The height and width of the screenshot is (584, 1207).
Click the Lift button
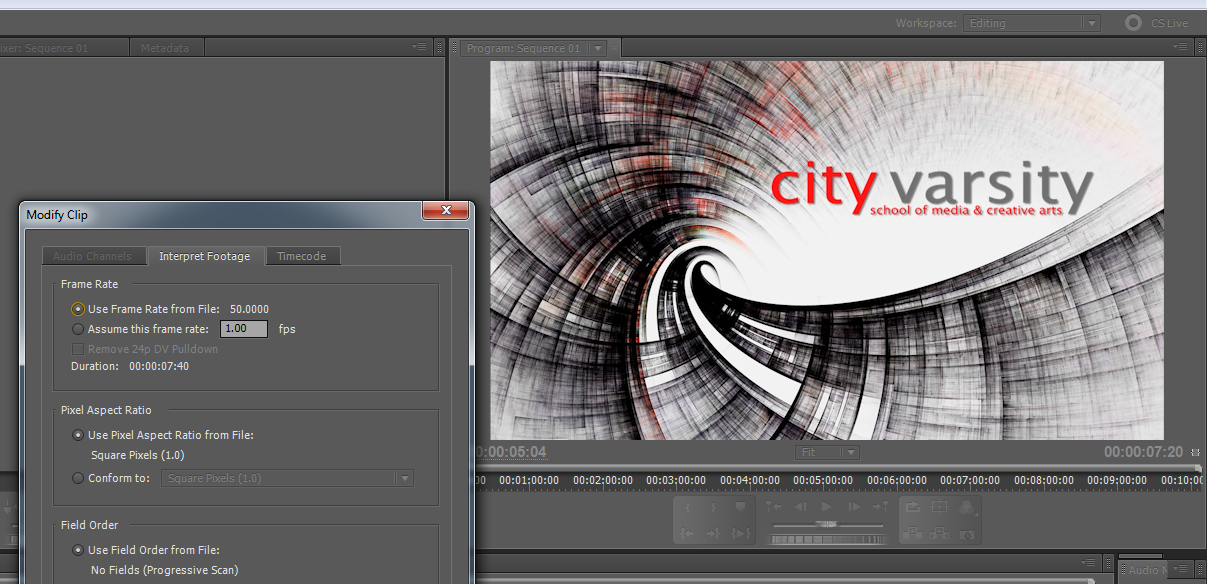pos(912,533)
